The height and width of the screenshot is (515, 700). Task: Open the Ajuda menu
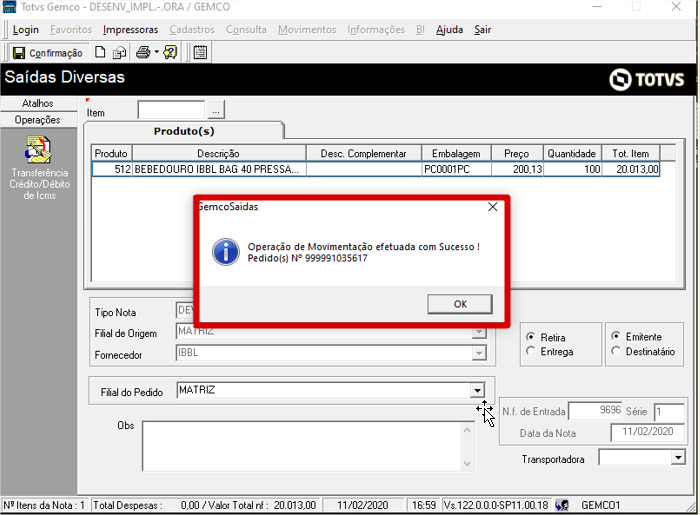[x=449, y=30]
